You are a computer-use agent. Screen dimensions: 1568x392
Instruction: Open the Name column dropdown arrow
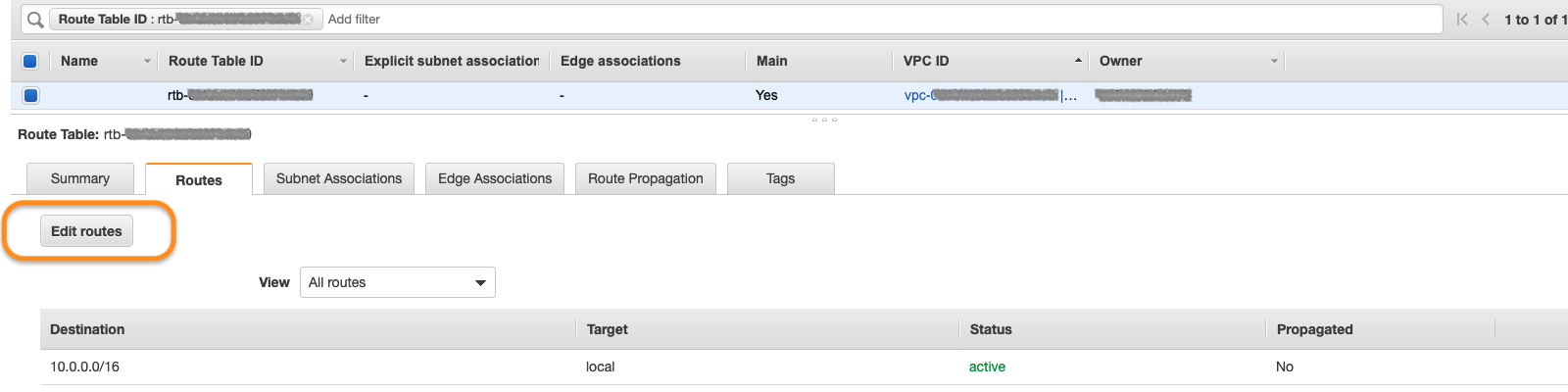147,61
